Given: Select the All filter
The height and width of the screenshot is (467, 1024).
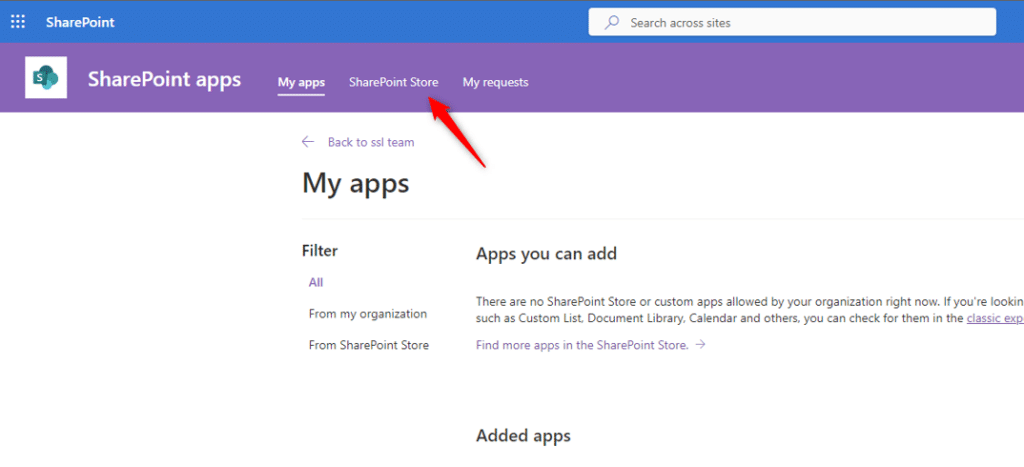Looking at the screenshot, I should click(x=316, y=282).
